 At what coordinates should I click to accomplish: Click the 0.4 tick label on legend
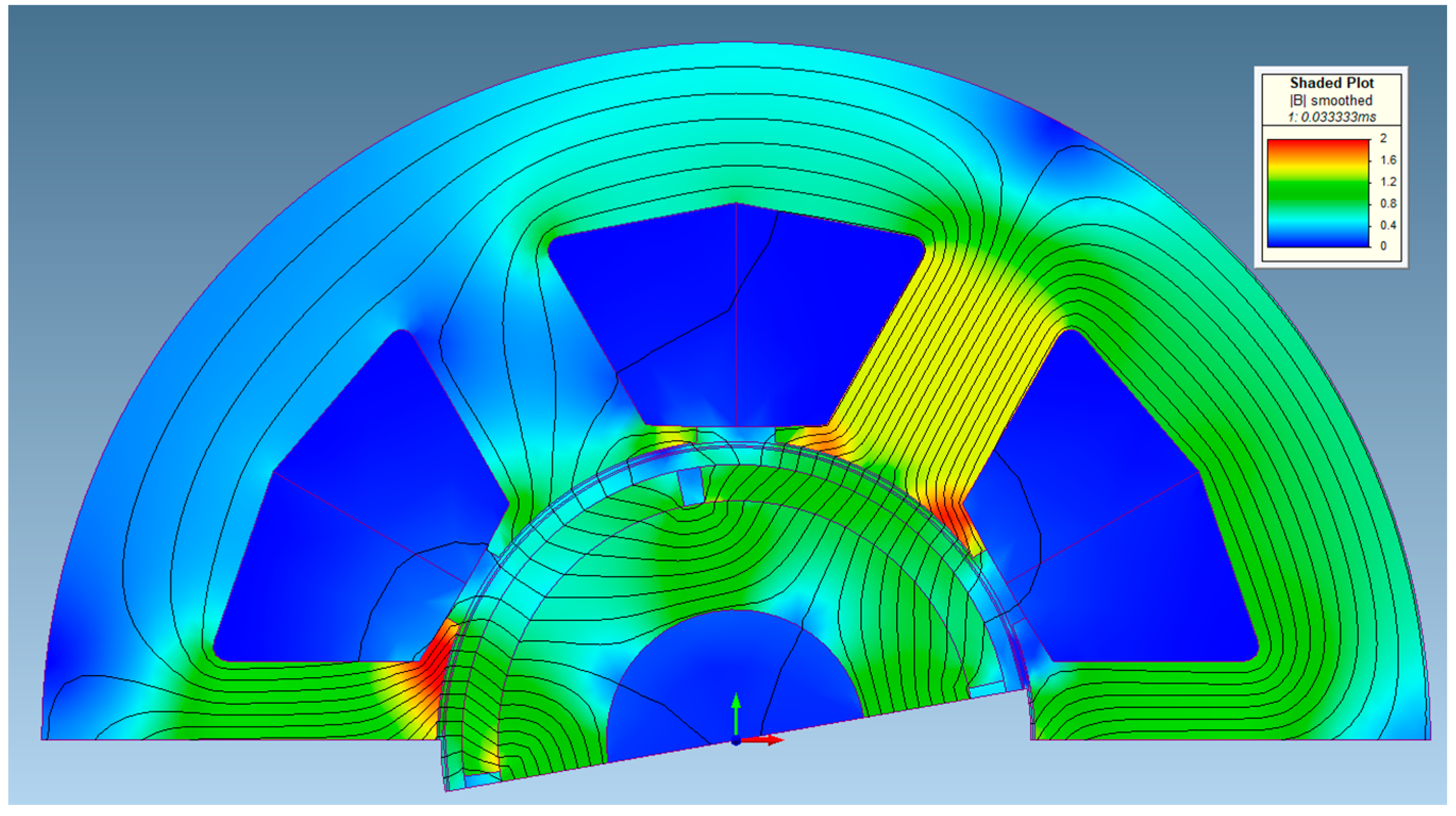click(1387, 225)
